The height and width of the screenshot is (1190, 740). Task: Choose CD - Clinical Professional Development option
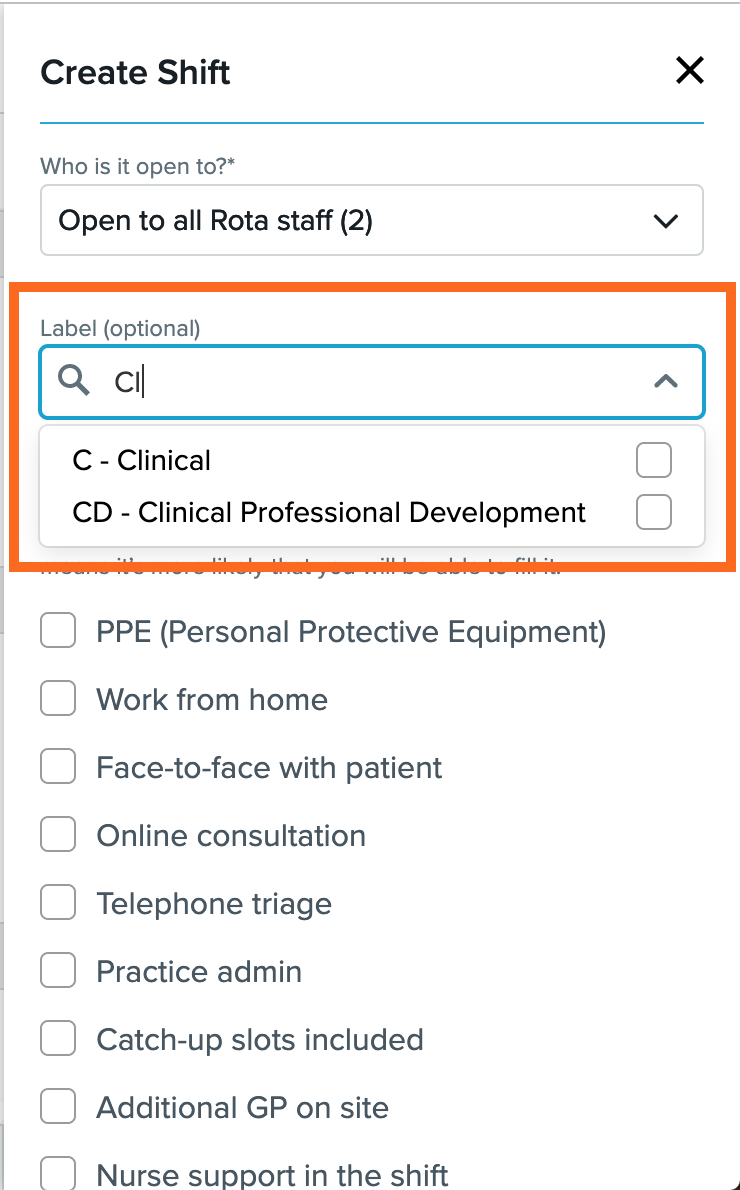pyautogui.click(x=329, y=513)
